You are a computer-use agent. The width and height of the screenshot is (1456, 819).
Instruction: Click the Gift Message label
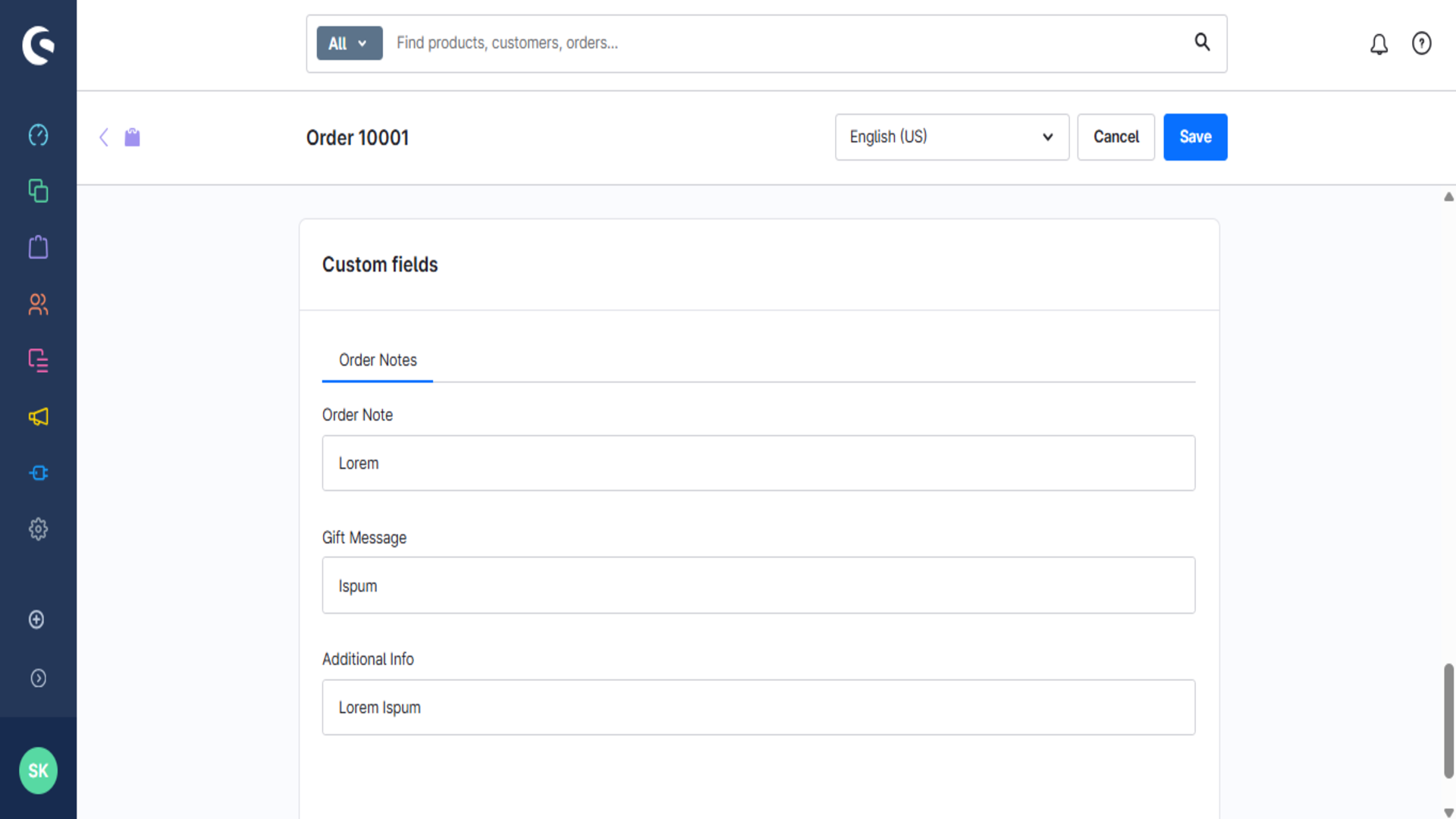[364, 538]
